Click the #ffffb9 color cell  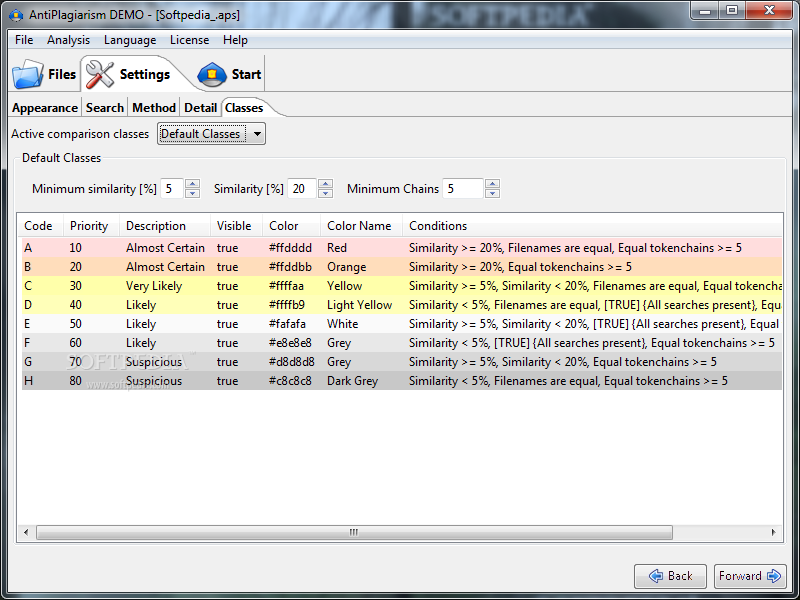287,305
